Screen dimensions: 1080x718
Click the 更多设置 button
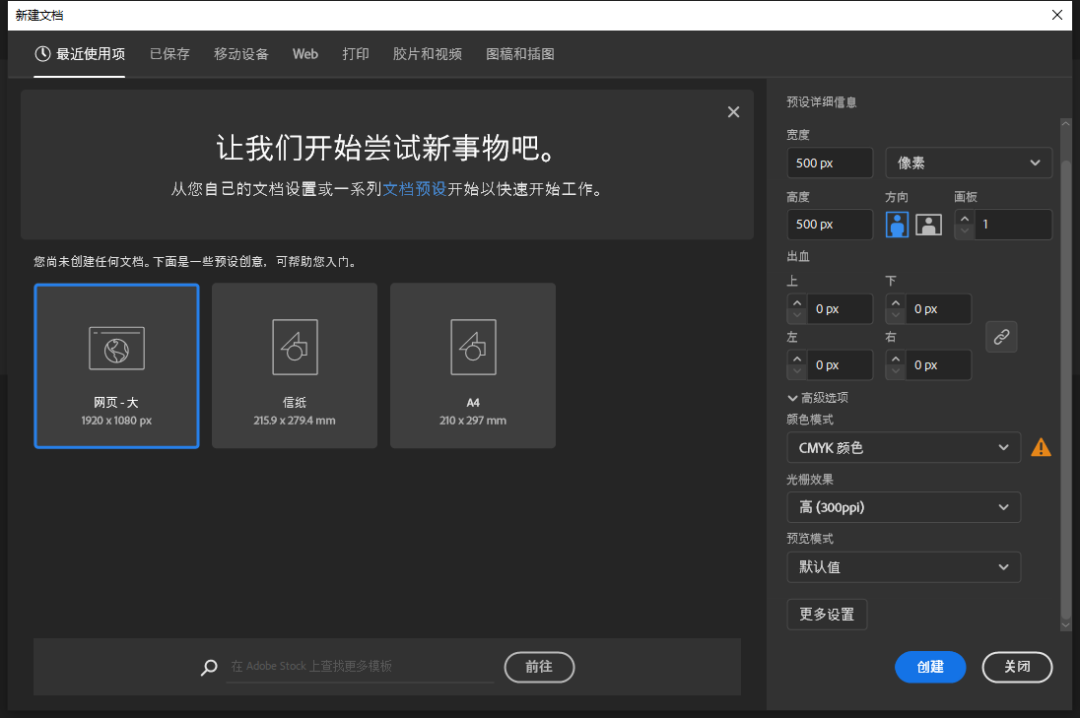827,615
